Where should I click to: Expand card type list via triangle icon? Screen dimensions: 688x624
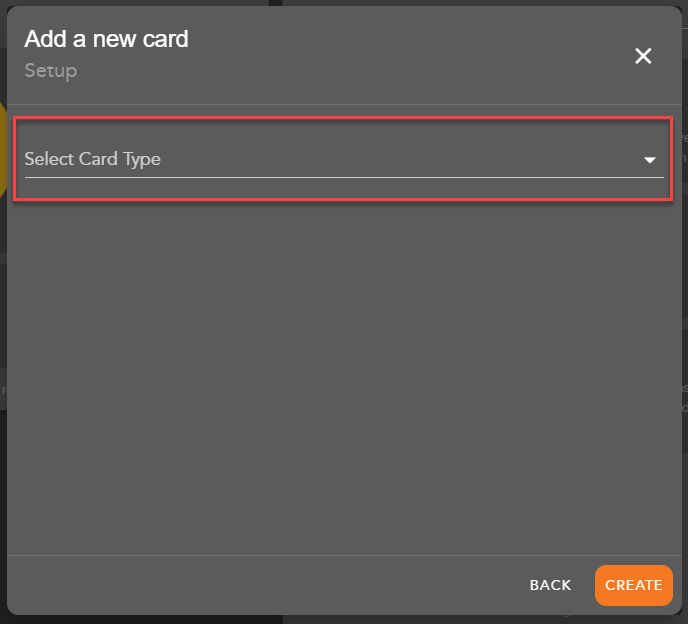(650, 160)
